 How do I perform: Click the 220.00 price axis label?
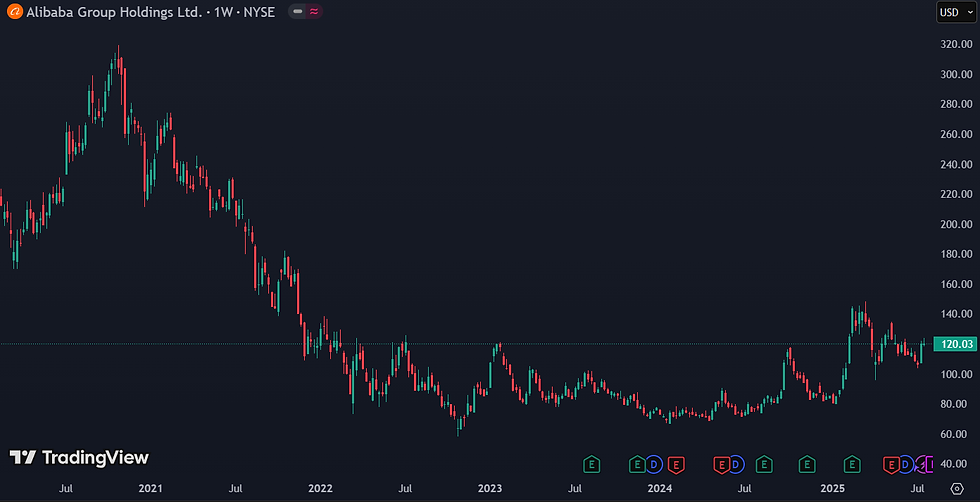[958, 194]
